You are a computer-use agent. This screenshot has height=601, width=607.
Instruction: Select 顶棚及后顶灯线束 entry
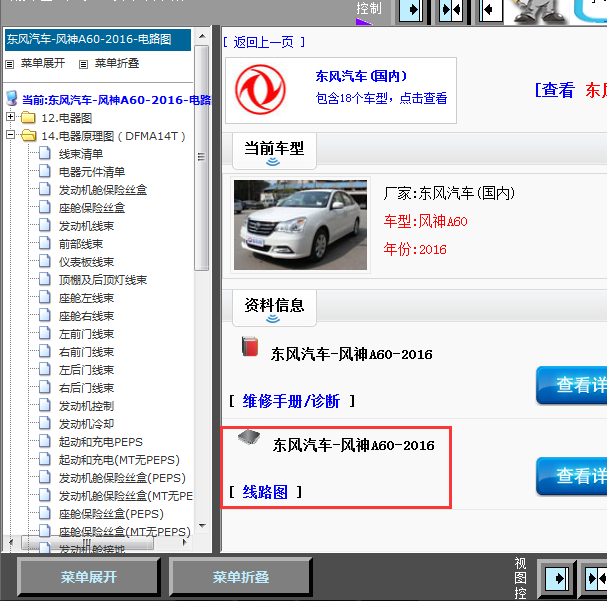(103, 280)
